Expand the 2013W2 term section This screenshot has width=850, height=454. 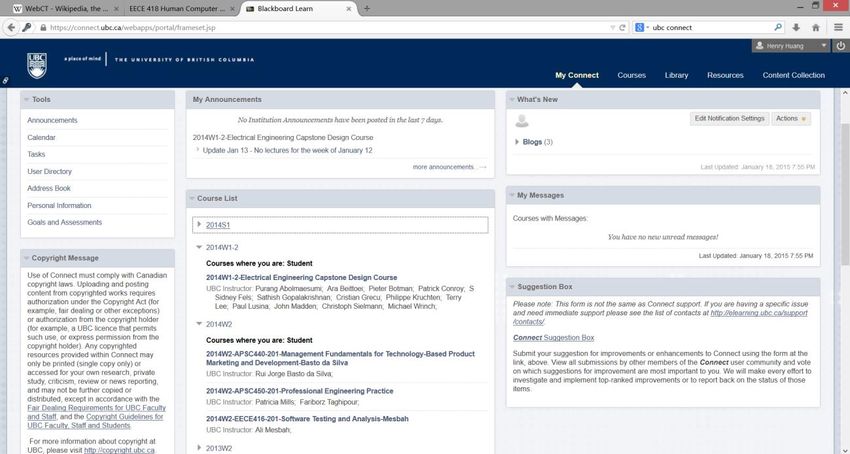tap(199, 448)
